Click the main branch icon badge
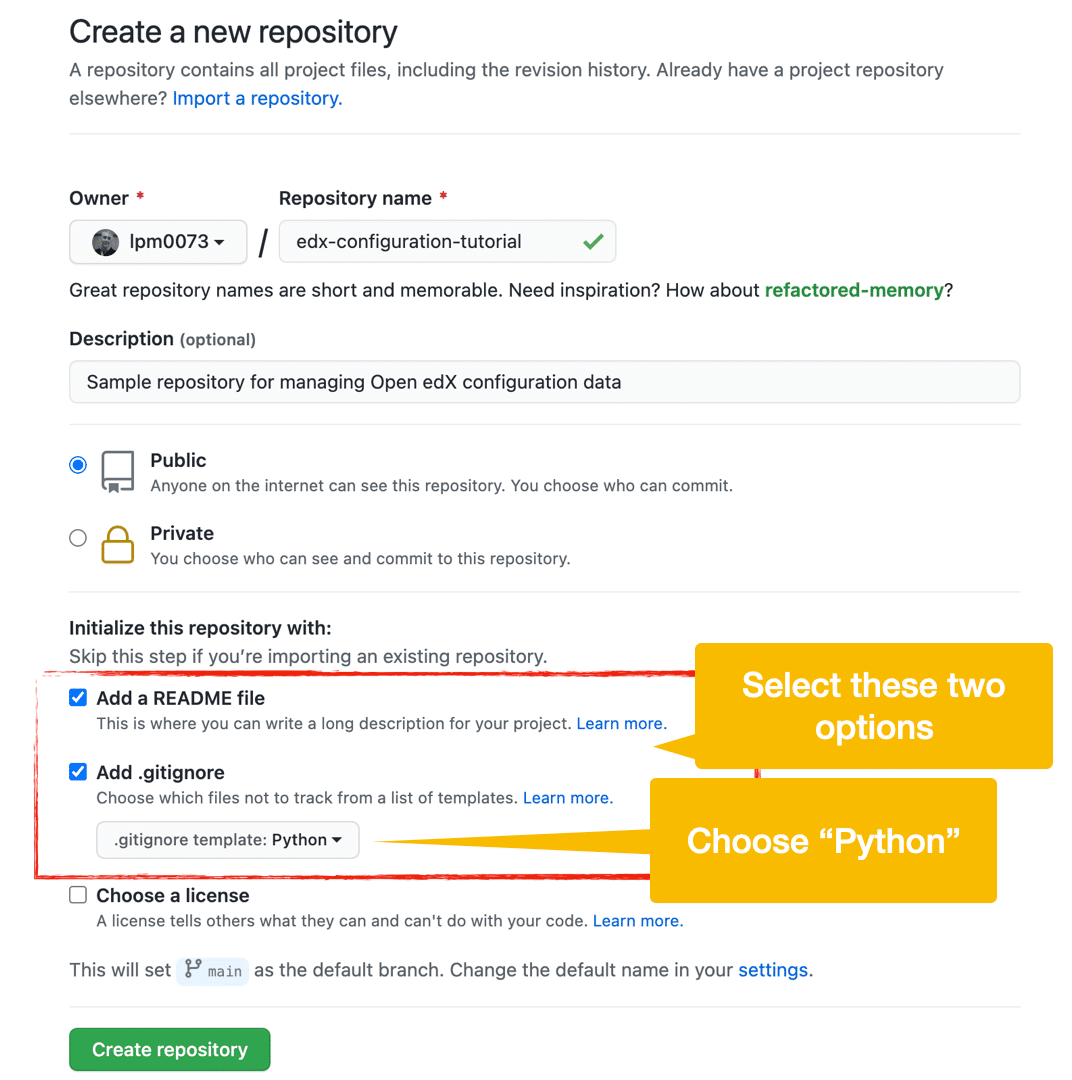The height and width of the screenshot is (1080, 1072). pyautogui.click(x=213, y=971)
